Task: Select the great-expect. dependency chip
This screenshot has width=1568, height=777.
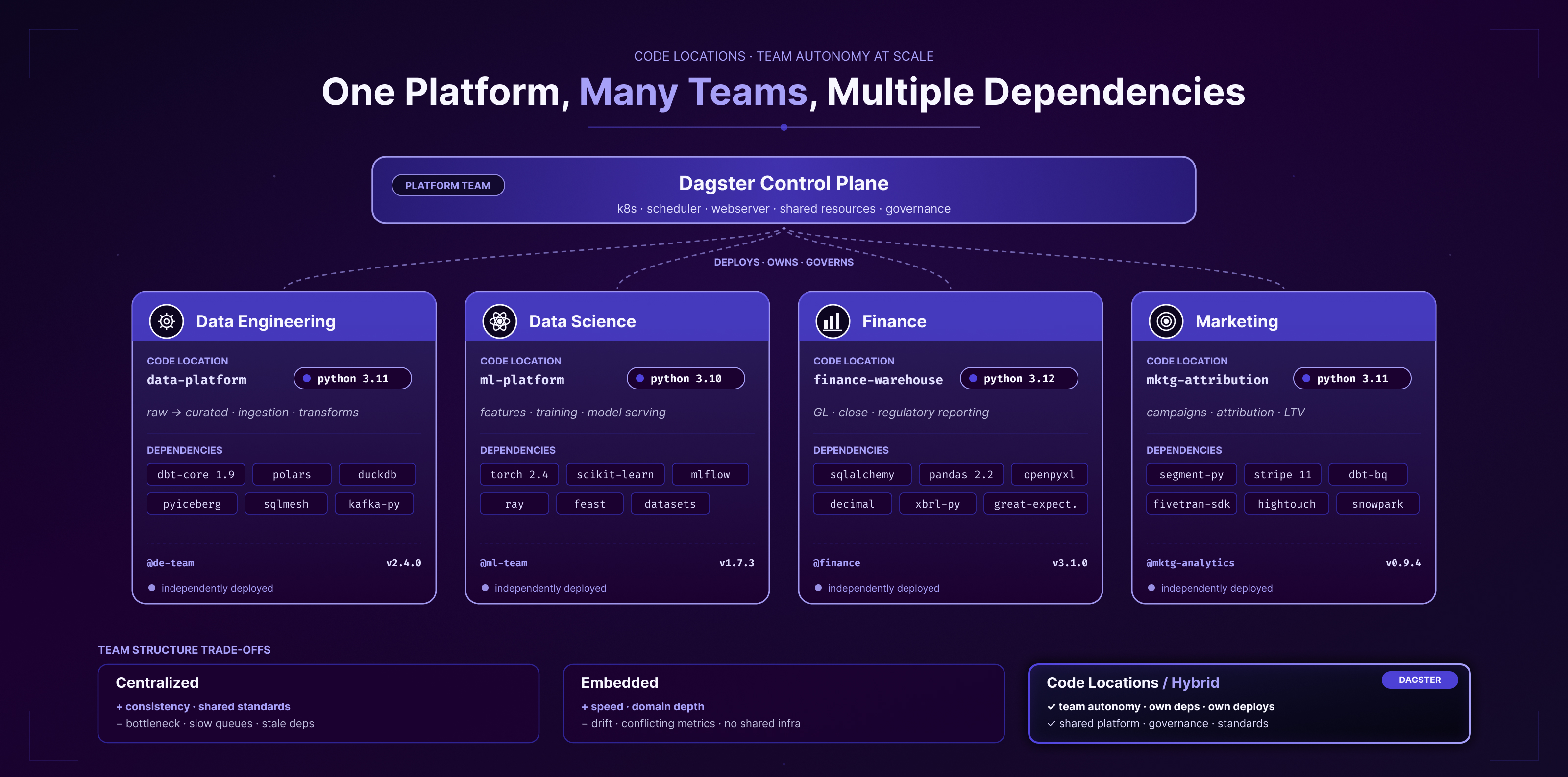Action: click(x=1035, y=504)
